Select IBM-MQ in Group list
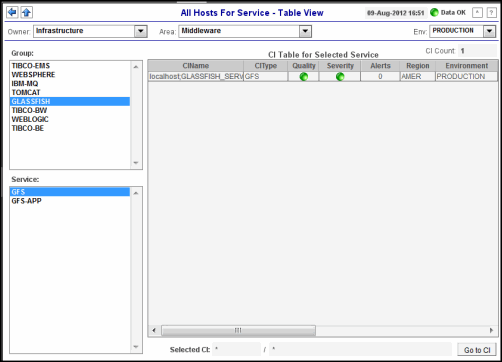Image resolution: width=502 pixels, height=362 pixels. click(70, 84)
